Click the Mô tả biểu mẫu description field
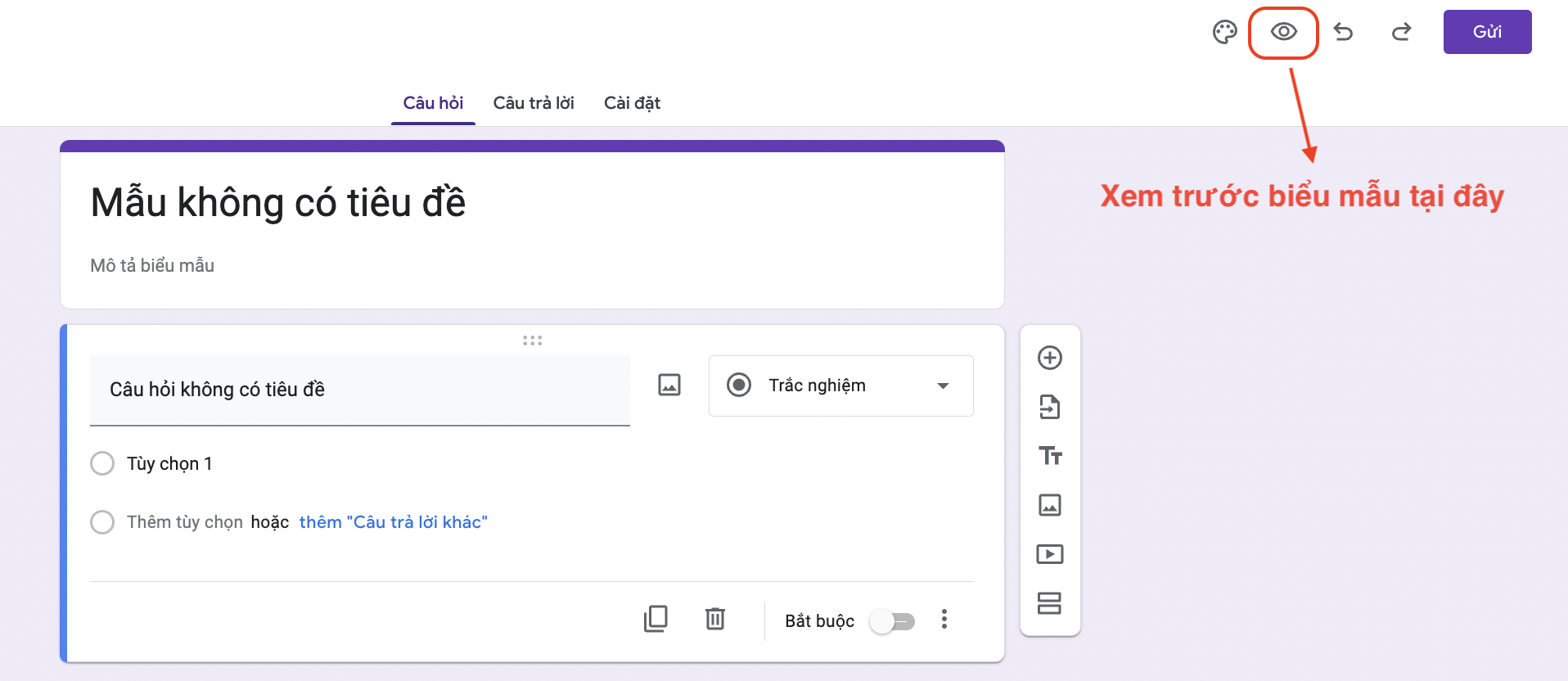Screen dimensions: 1568x681 pyautogui.click(x=152, y=265)
